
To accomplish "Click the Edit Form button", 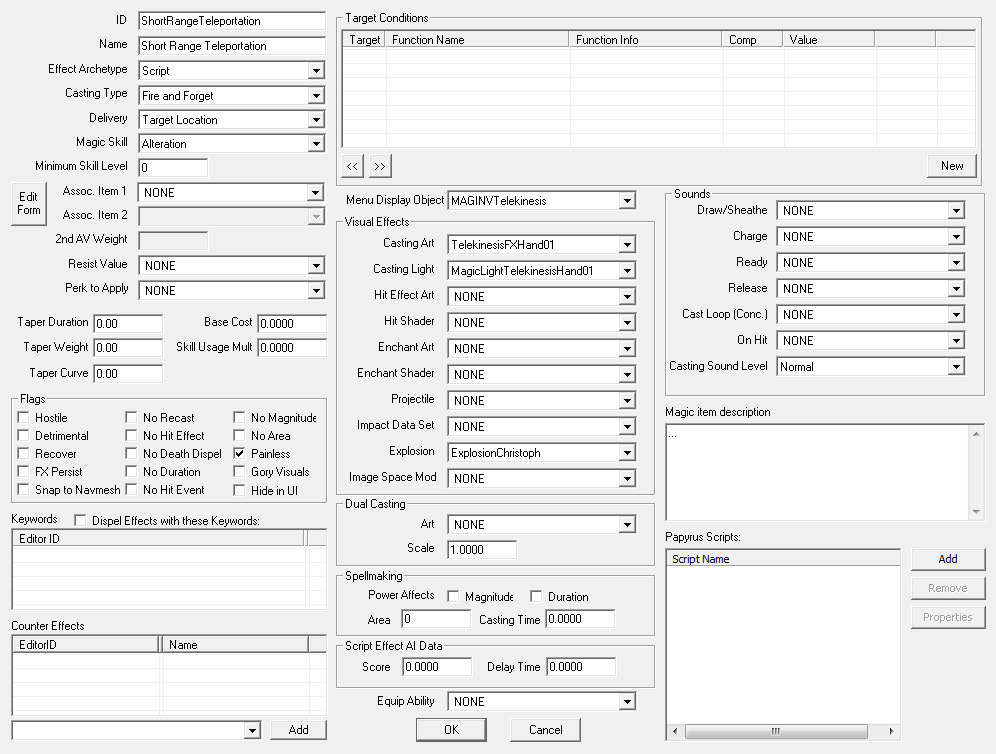I will pos(29,204).
